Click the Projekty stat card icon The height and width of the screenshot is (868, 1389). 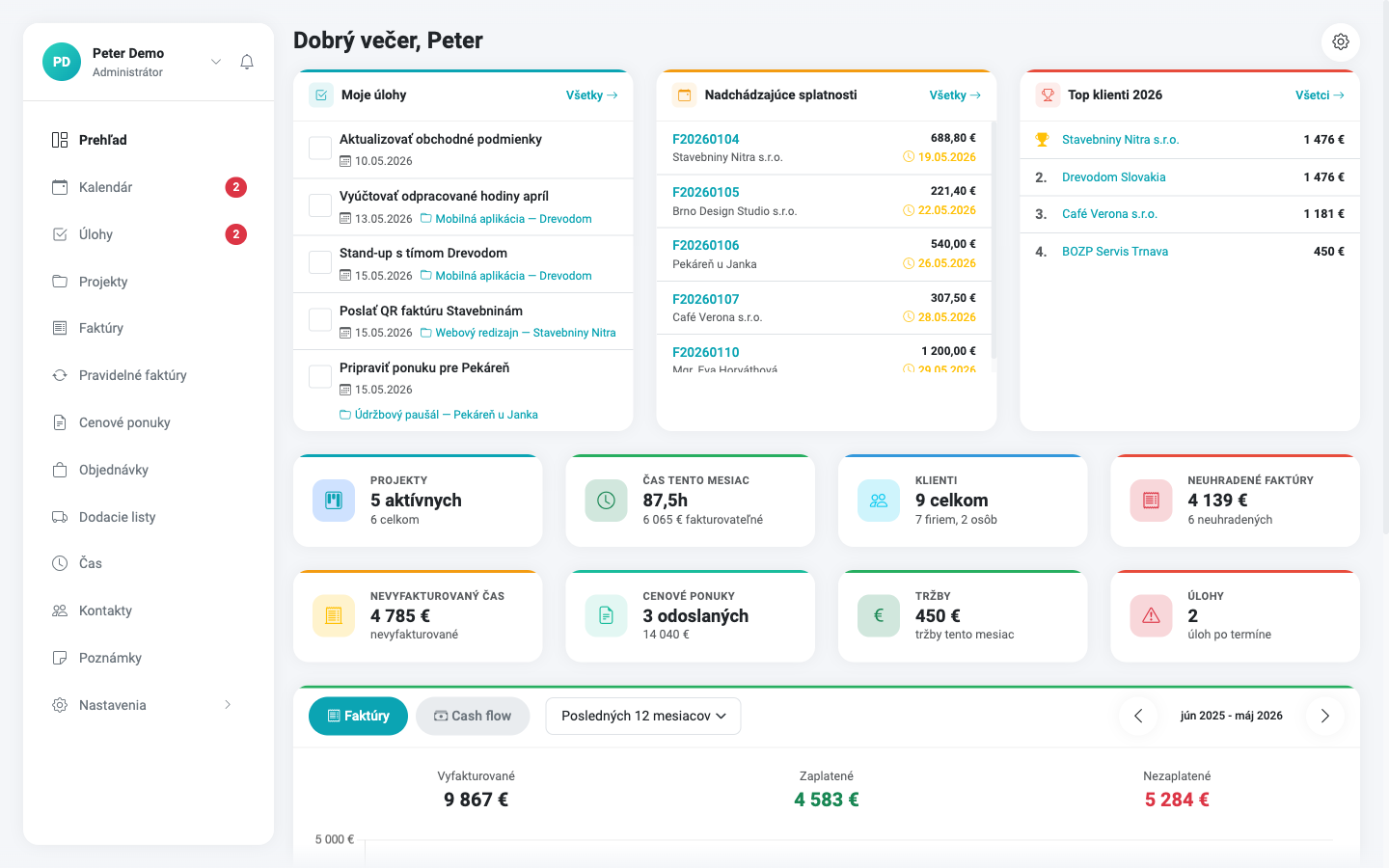pyautogui.click(x=334, y=501)
